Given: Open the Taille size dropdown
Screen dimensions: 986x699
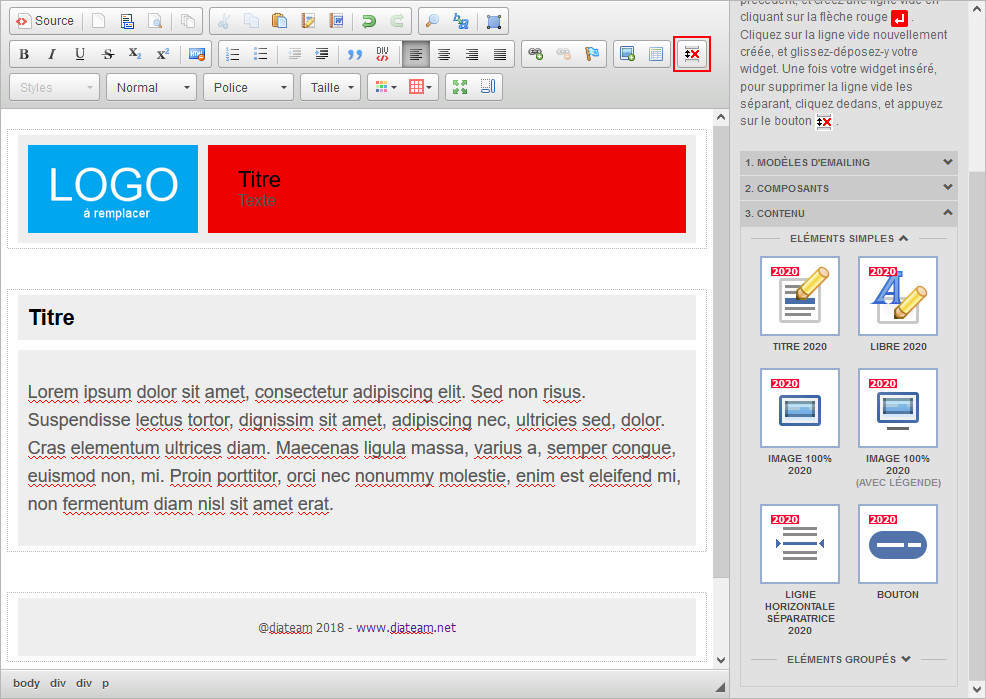Looking at the screenshot, I should (330, 87).
